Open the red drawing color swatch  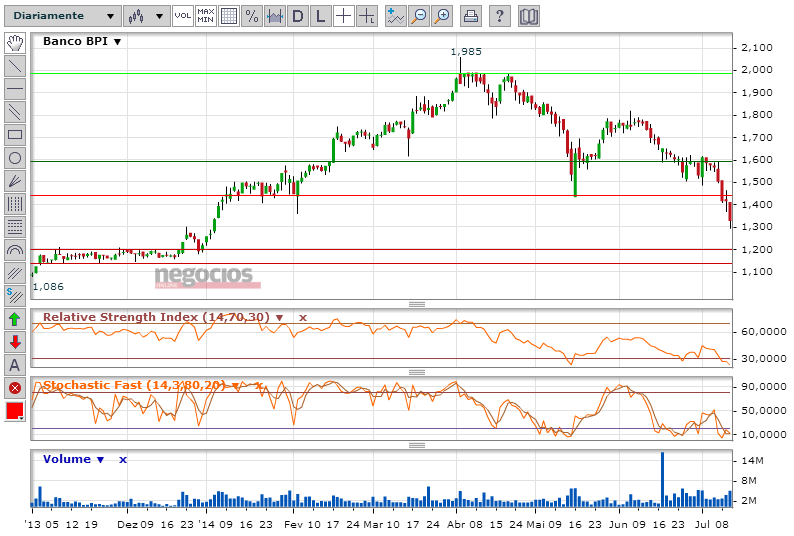(15, 411)
